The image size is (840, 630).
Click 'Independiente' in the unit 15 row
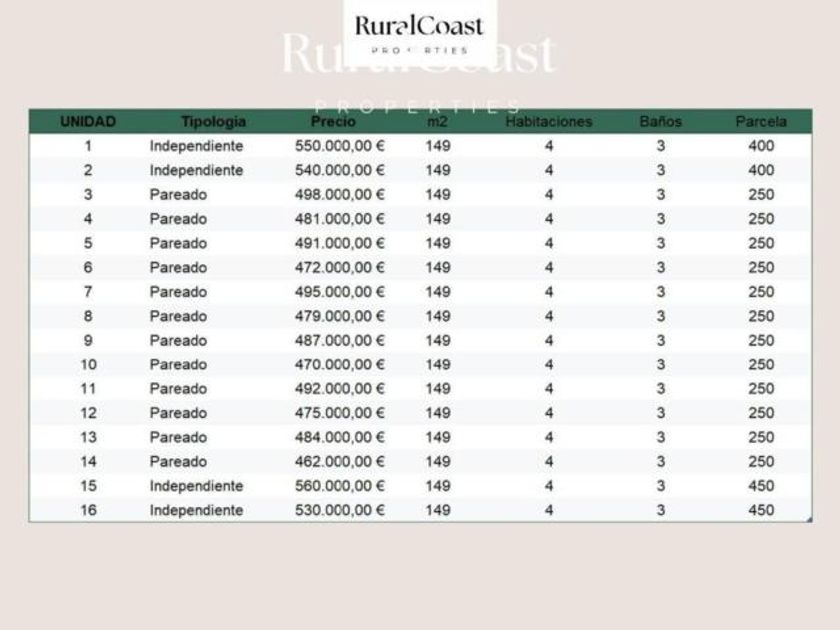point(196,486)
